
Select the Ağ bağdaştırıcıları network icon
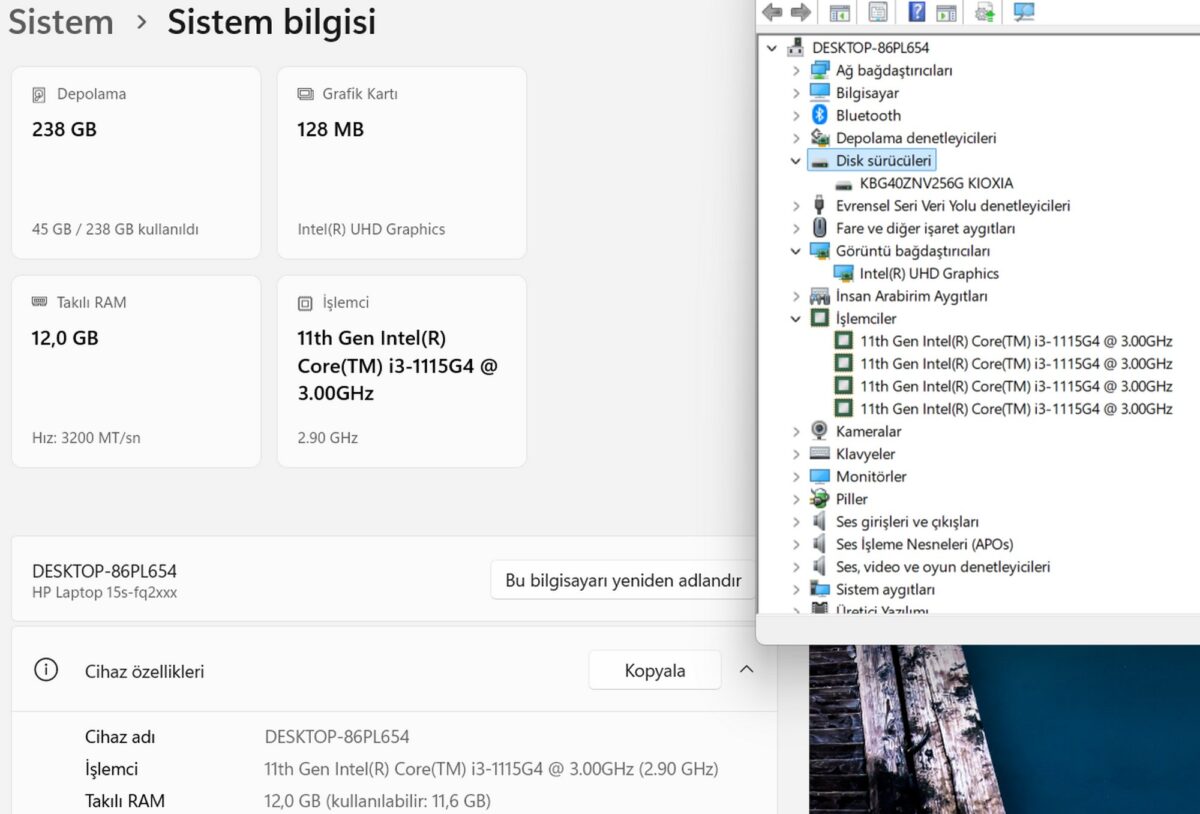820,70
